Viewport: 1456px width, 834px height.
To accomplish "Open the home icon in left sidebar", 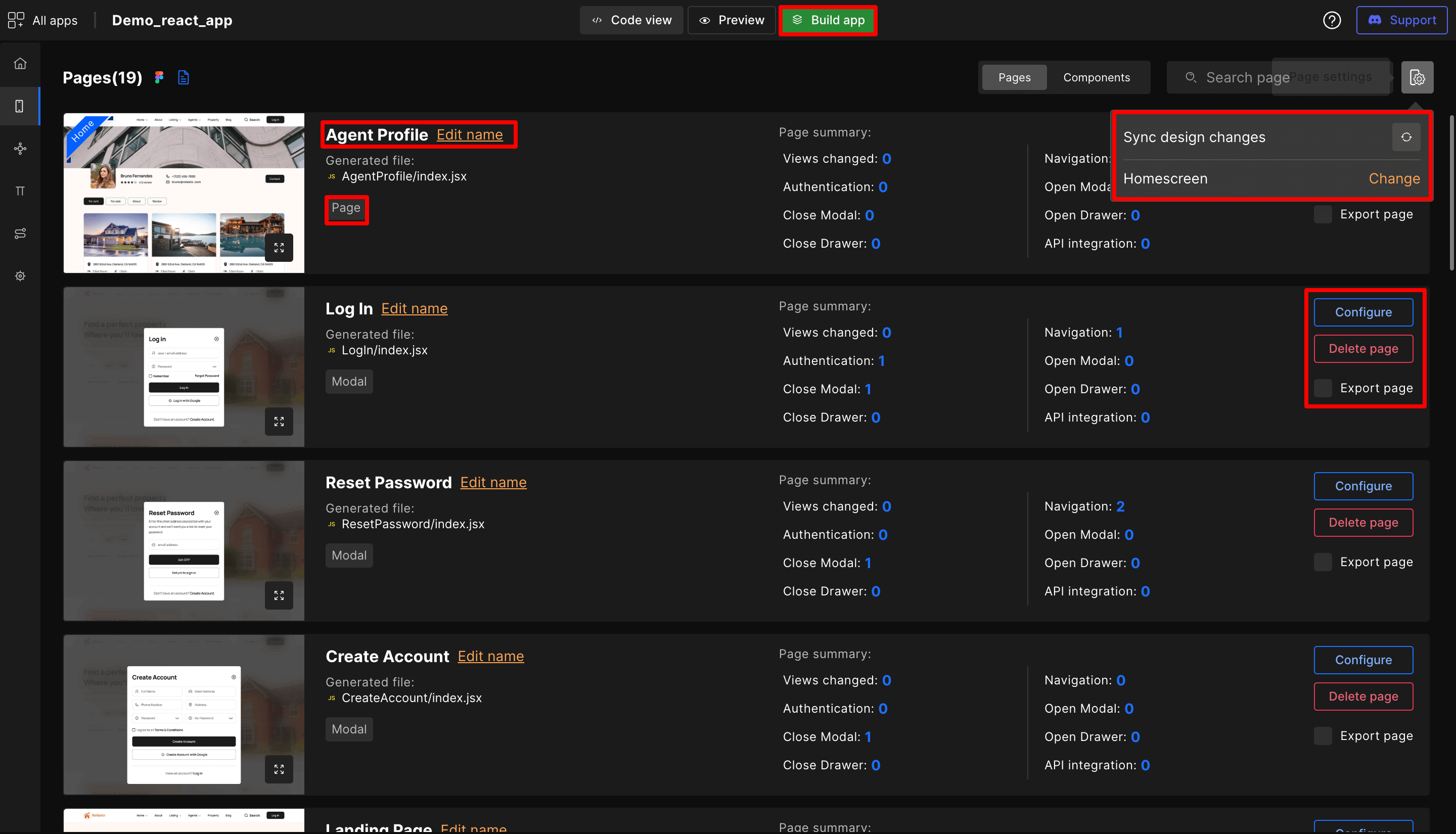I will tap(20, 63).
